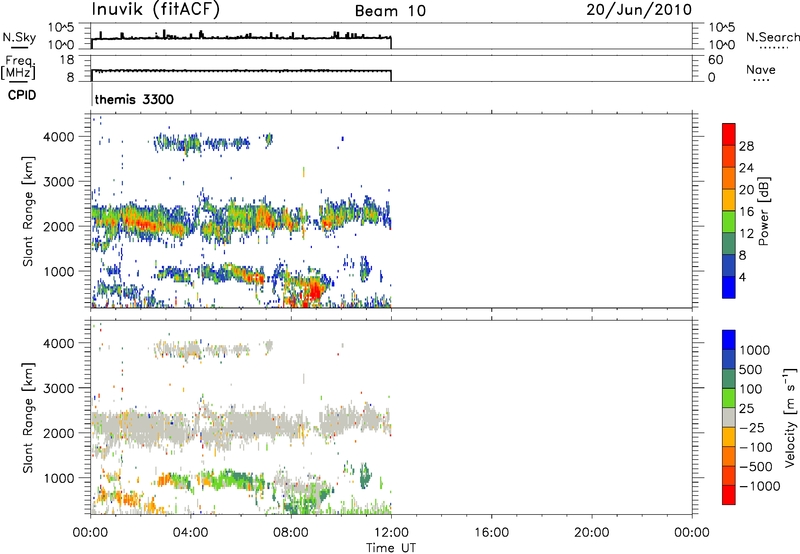
Task: Click the '28' label on Power colorbar
Action: (746, 146)
